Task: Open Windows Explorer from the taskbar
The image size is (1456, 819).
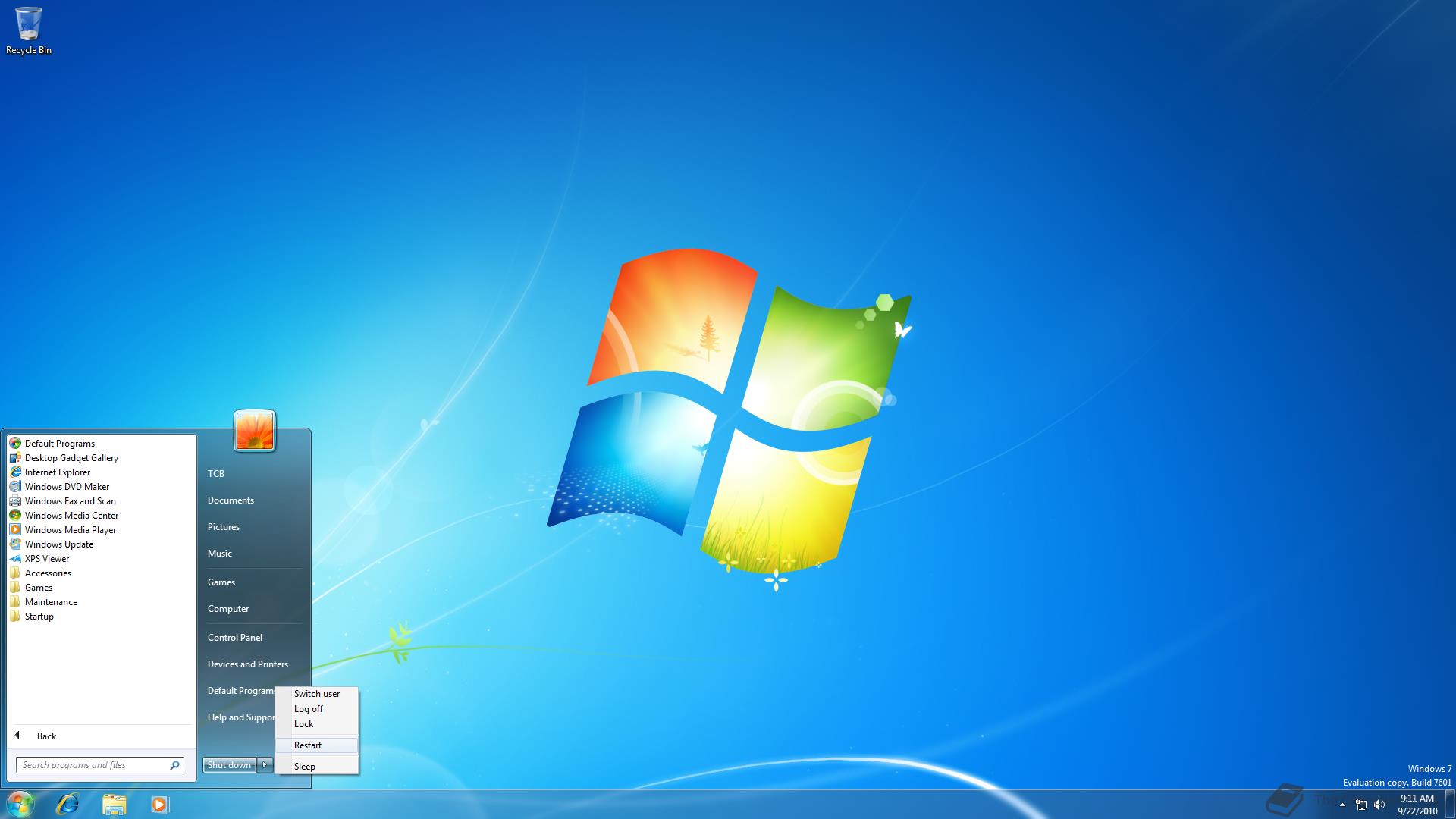Action: pyautogui.click(x=114, y=804)
